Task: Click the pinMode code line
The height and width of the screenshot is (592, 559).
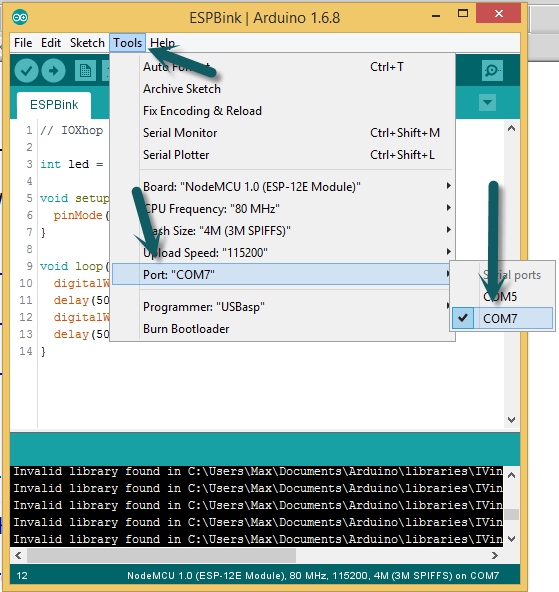Action: [x=81, y=215]
